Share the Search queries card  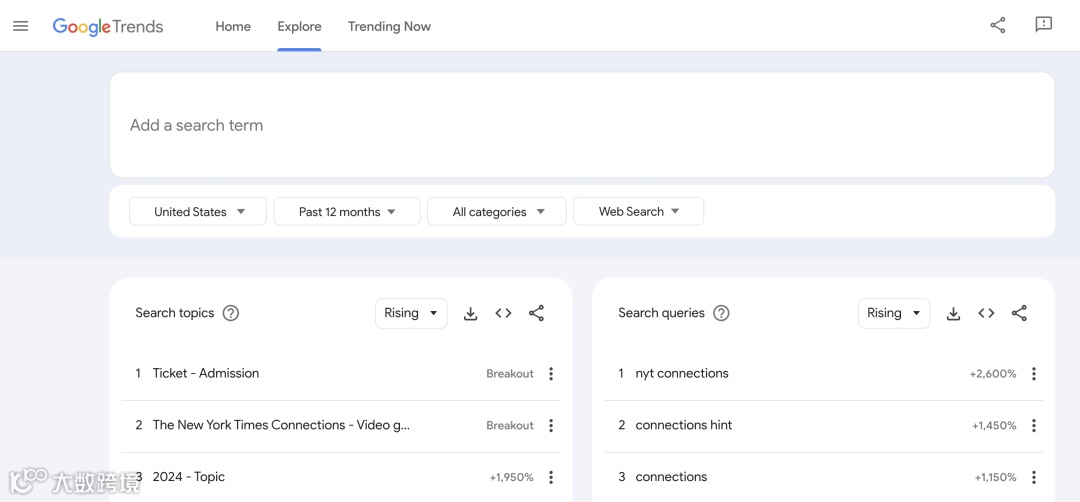click(1019, 314)
